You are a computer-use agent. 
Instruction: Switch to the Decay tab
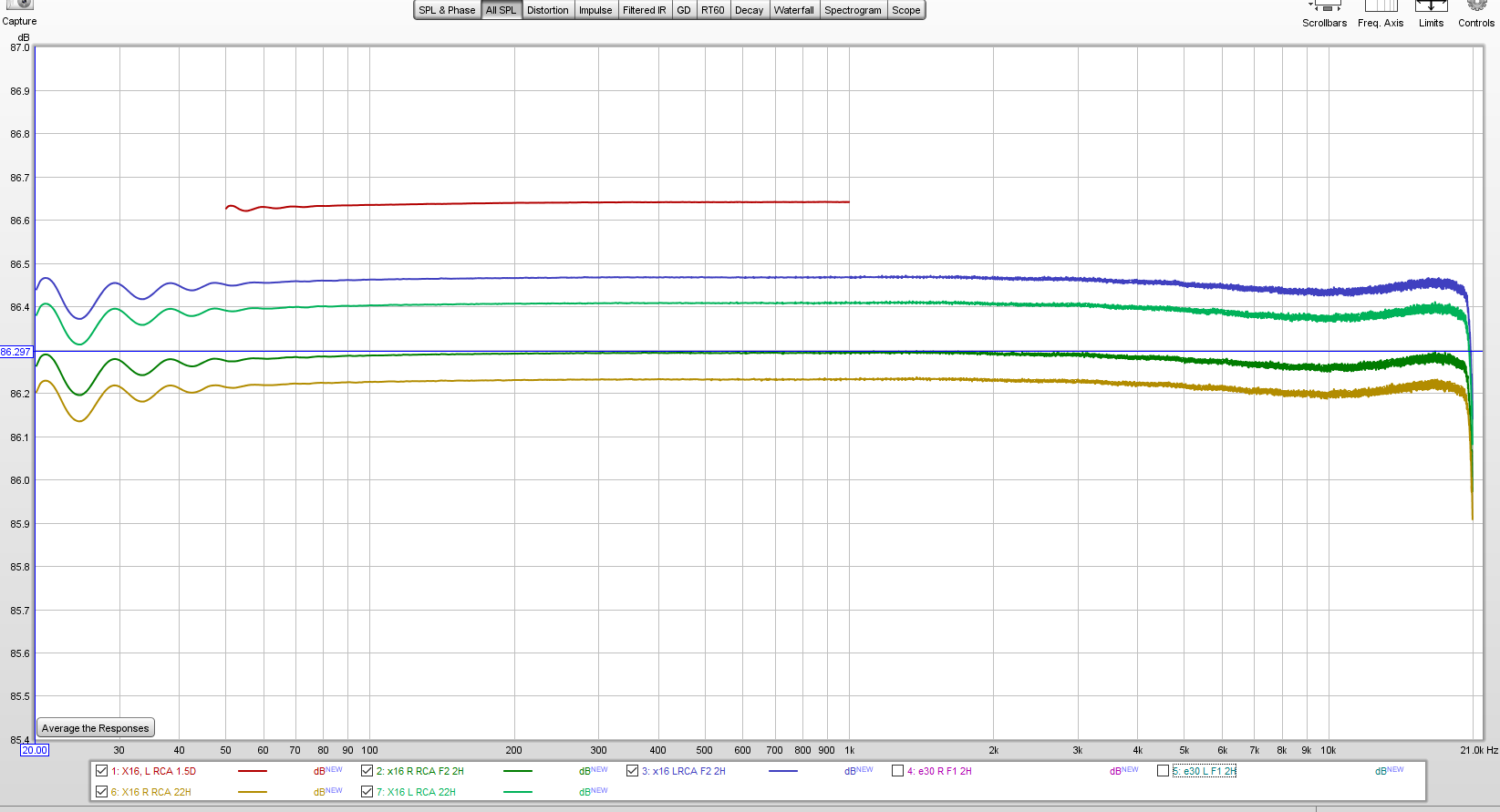click(749, 10)
